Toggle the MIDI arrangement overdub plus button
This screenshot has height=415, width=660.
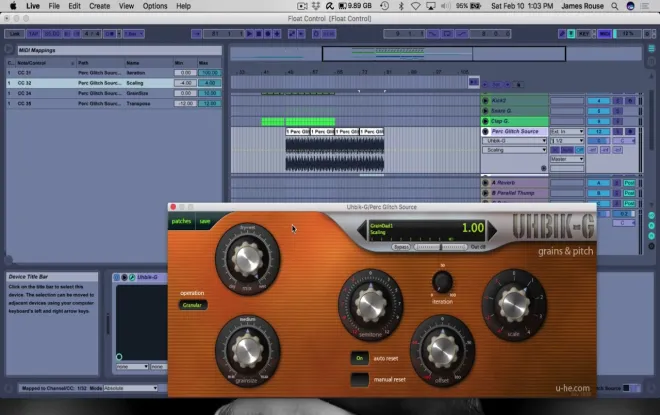pos(277,34)
